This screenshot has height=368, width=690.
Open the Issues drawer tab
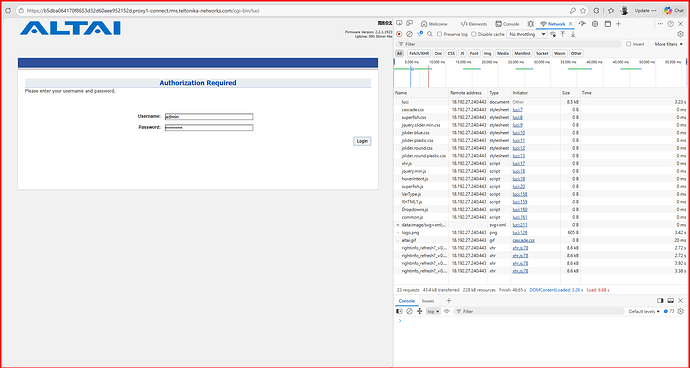pyautogui.click(x=428, y=301)
